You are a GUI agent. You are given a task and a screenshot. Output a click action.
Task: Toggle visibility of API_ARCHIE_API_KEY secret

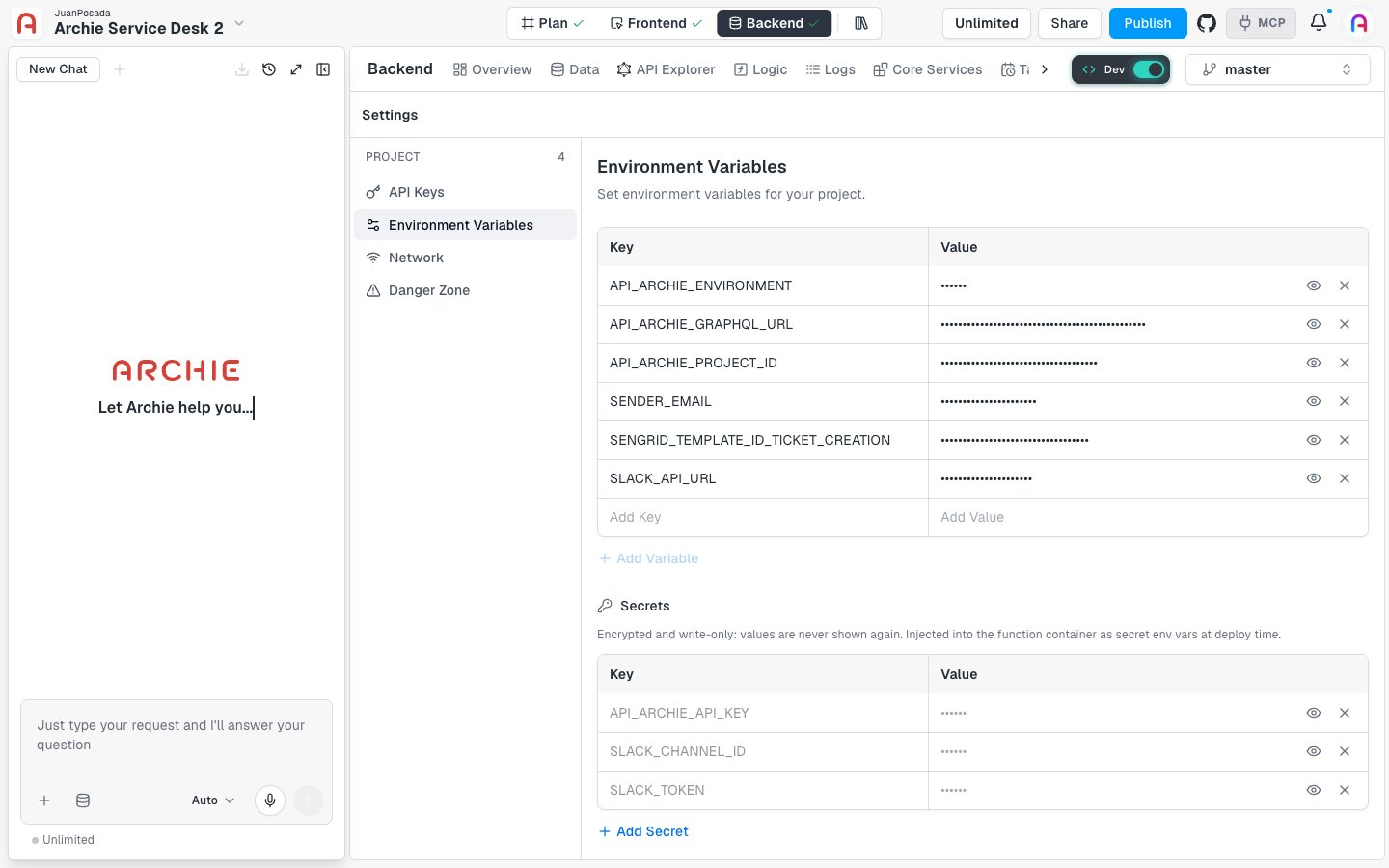1314,713
